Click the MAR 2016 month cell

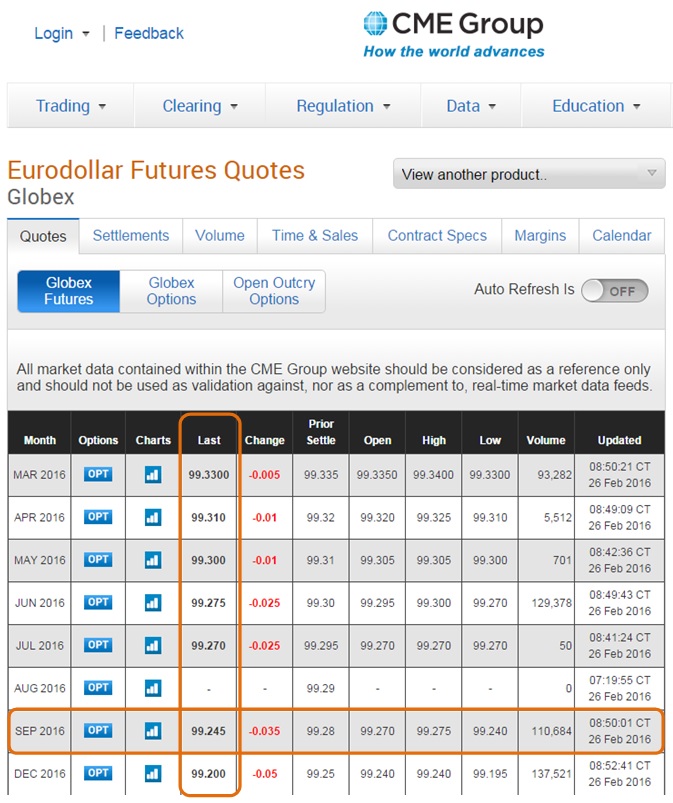pos(39,475)
